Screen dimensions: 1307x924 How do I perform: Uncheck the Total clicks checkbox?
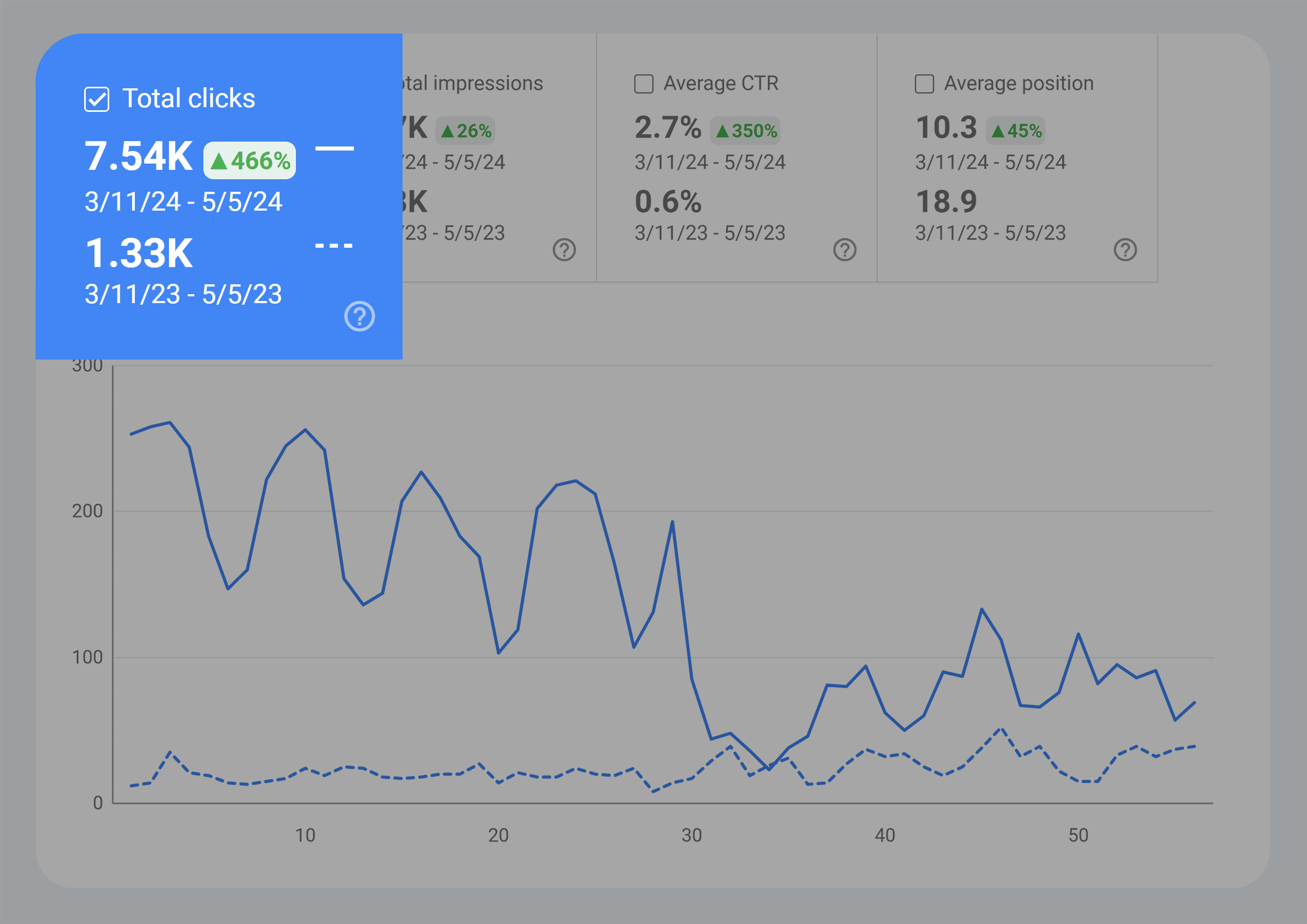(97, 98)
